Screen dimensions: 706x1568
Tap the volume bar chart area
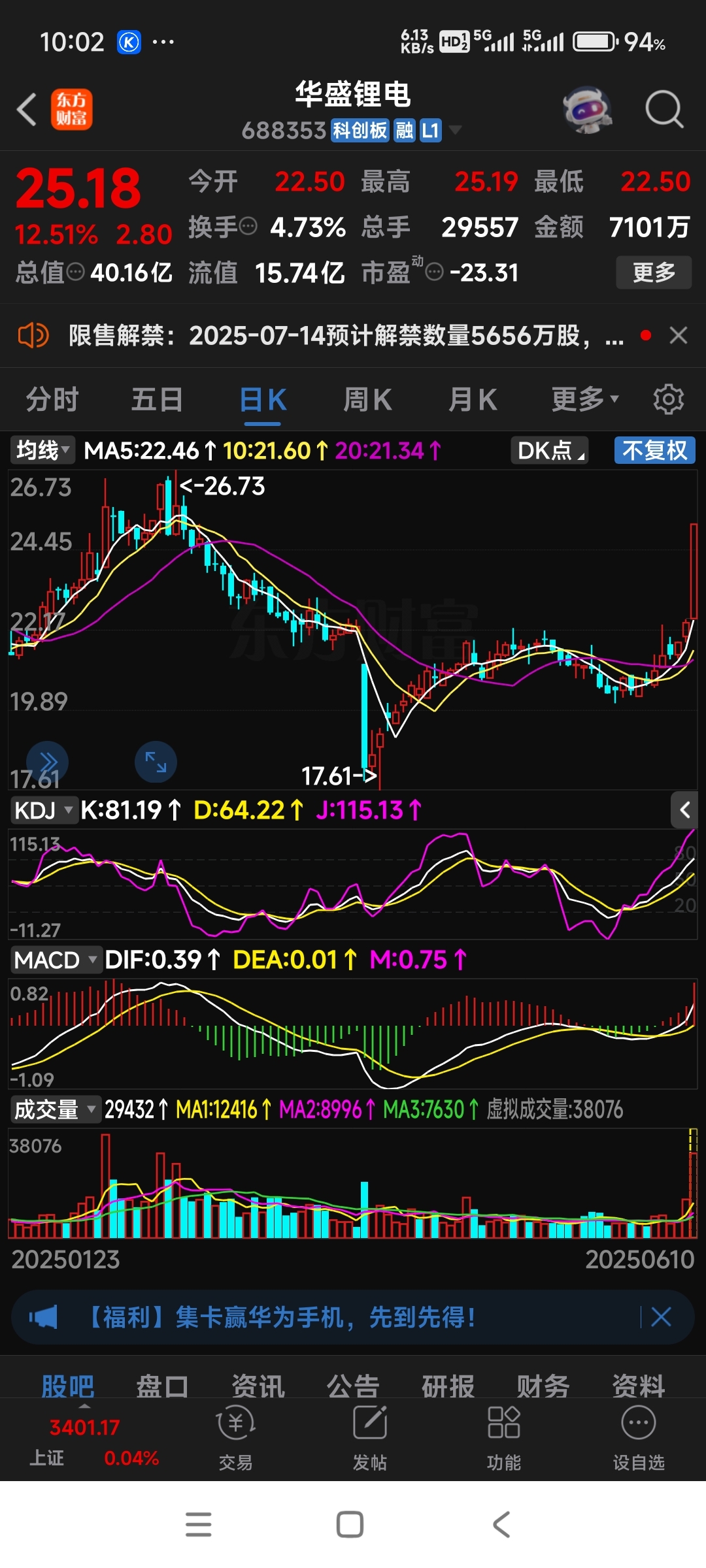[x=353, y=1184]
